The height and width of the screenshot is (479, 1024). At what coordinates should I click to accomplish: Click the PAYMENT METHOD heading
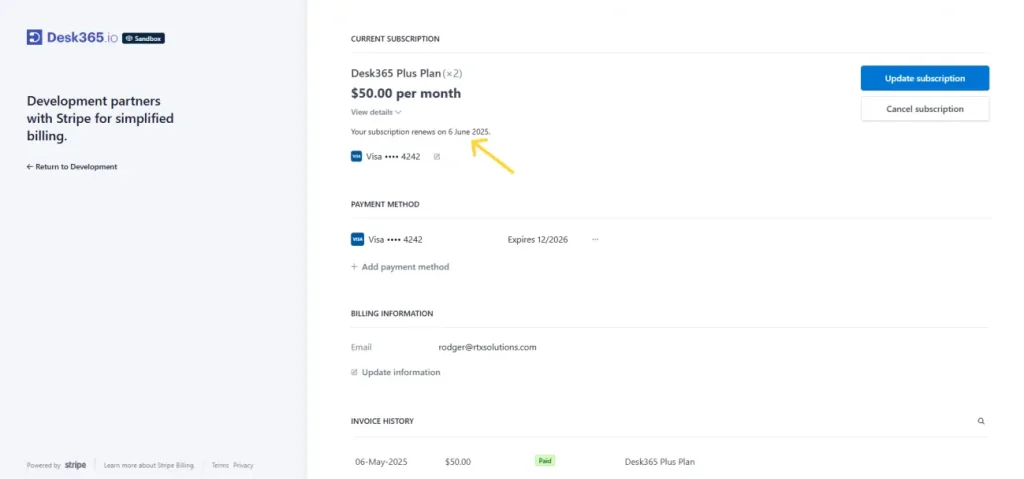point(385,205)
